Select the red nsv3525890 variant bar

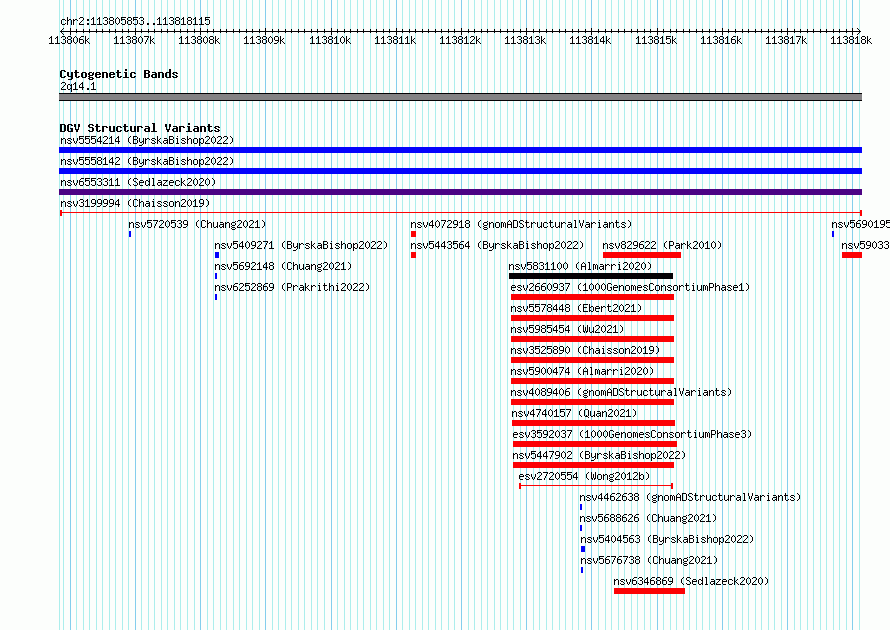click(x=593, y=360)
